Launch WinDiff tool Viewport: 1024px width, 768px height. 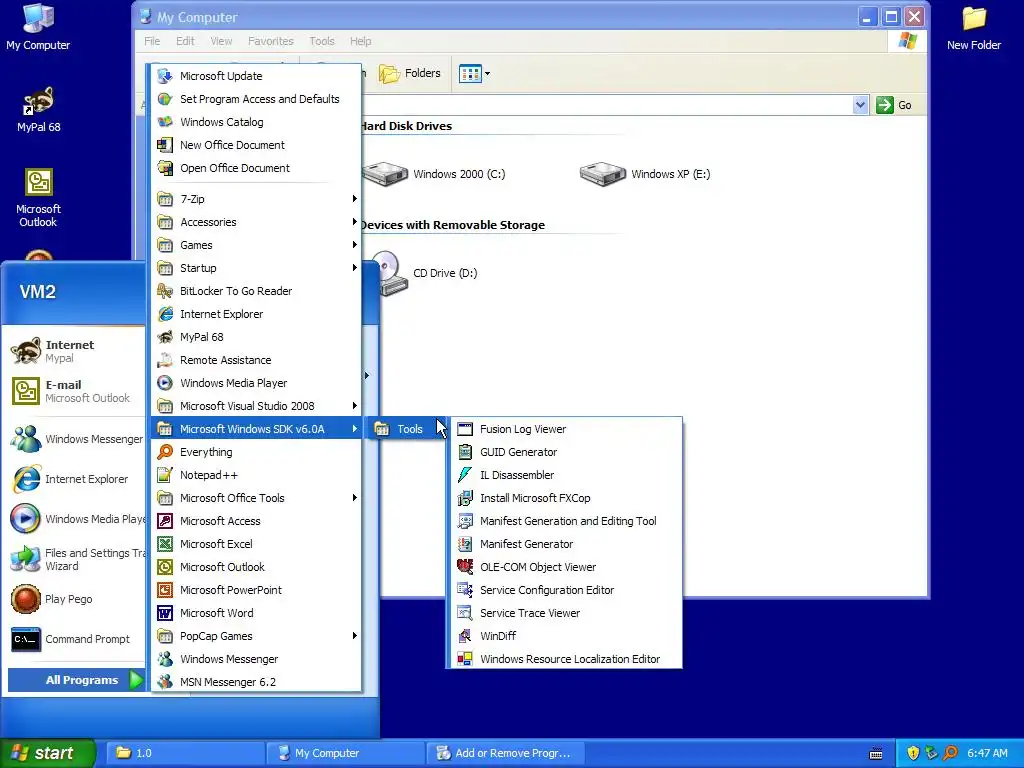pos(564,636)
